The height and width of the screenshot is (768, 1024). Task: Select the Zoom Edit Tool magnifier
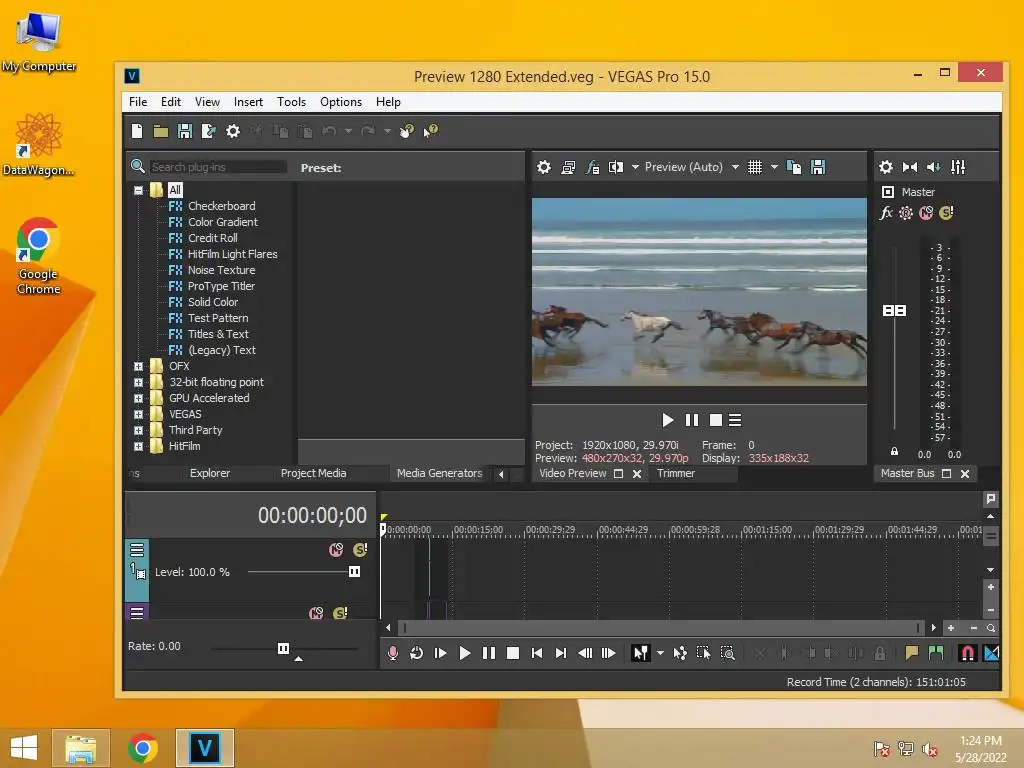[x=728, y=653]
